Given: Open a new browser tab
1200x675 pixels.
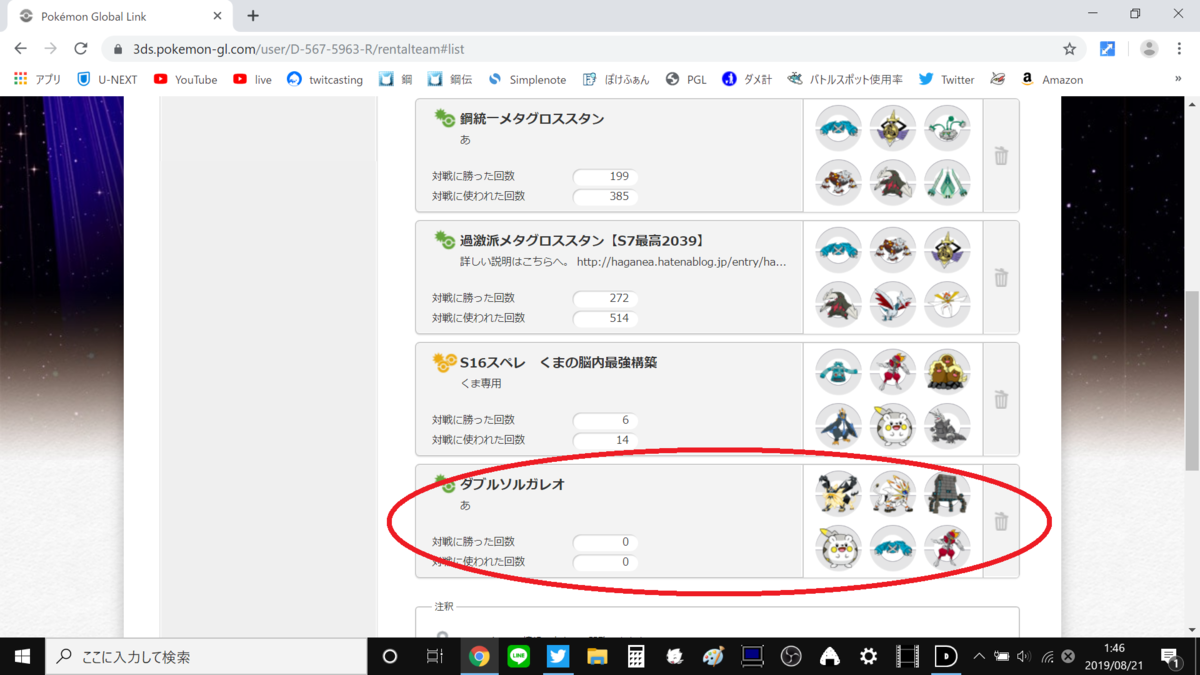Looking at the screenshot, I should click(253, 16).
